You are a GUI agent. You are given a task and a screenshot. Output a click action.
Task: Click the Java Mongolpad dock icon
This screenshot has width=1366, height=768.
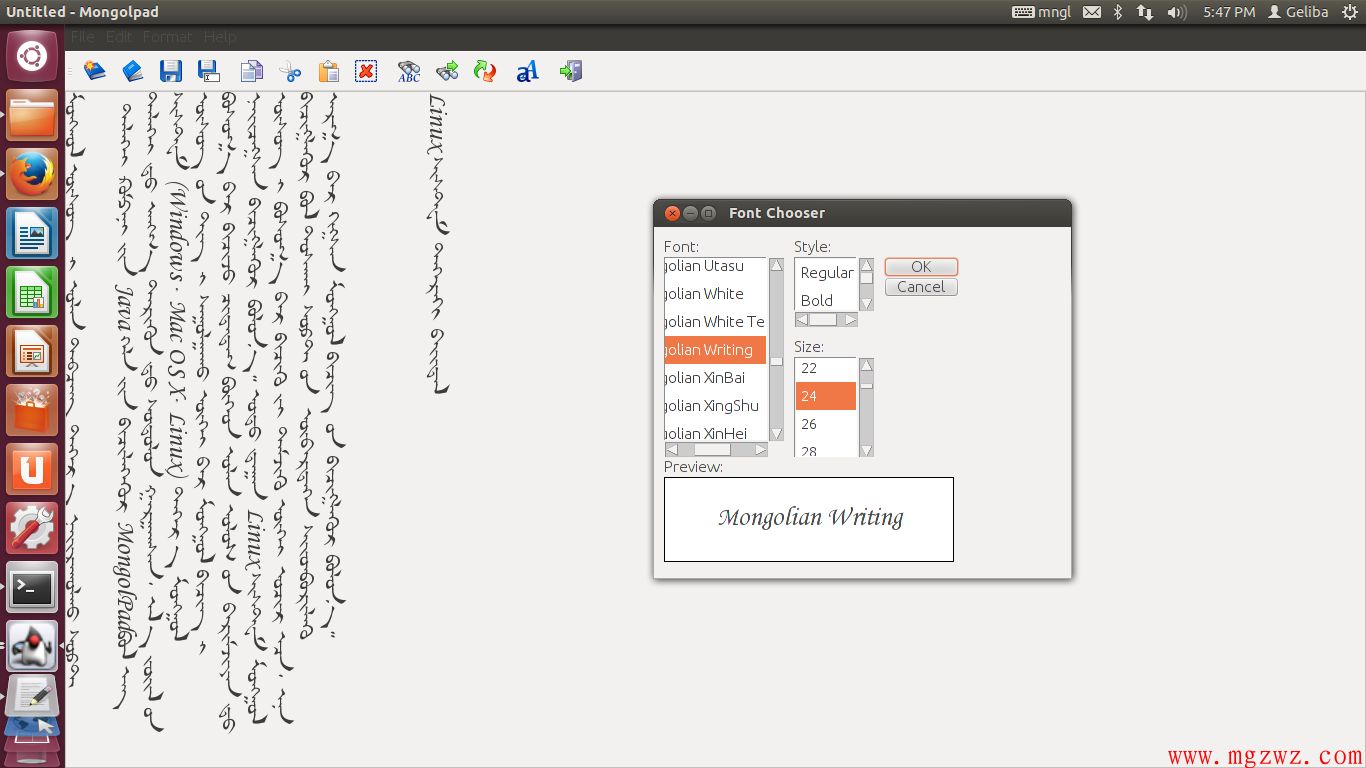pos(32,647)
